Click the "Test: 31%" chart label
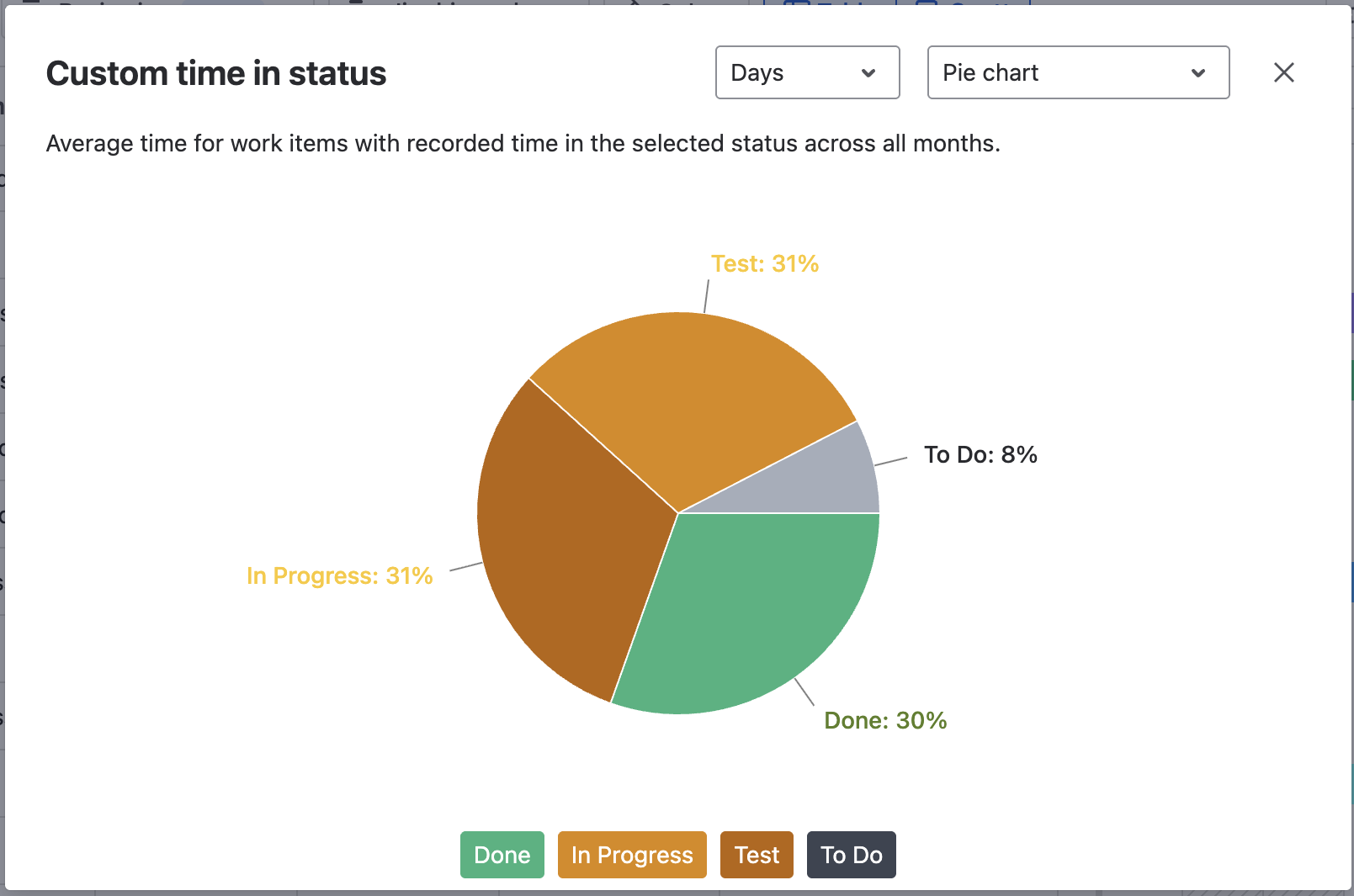The image size is (1354, 896). [x=764, y=264]
